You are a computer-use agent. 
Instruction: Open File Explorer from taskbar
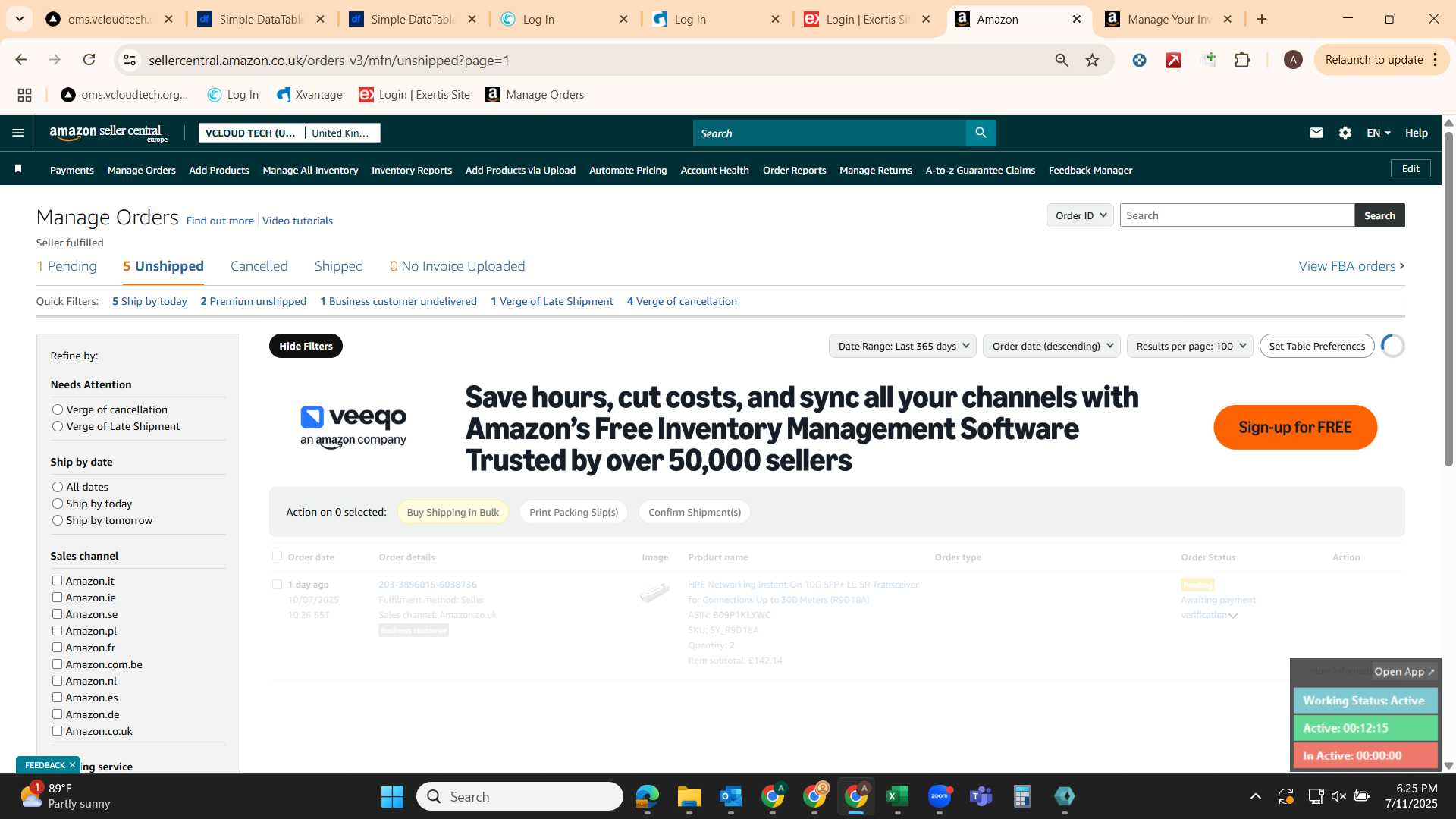point(689,796)
